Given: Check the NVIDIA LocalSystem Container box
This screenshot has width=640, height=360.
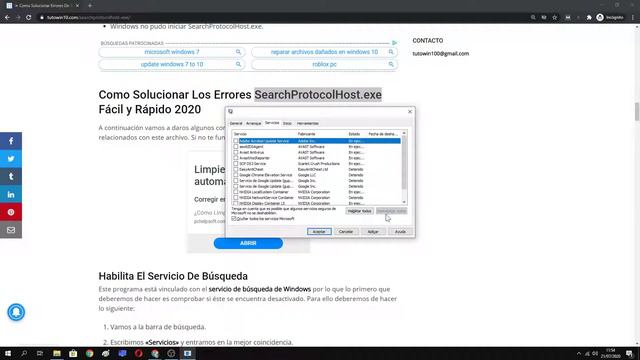Looking at the screenshot, I should point(236,192).
